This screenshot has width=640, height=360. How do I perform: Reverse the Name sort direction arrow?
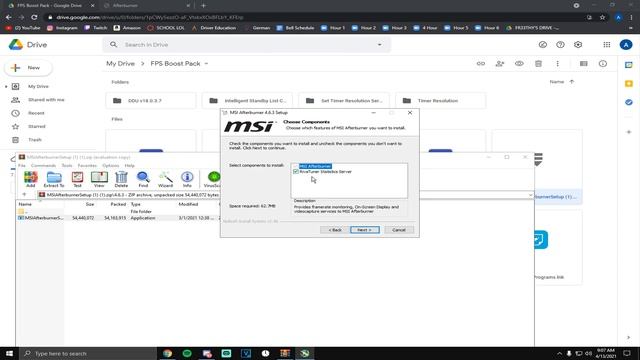[x=572, y=82]
